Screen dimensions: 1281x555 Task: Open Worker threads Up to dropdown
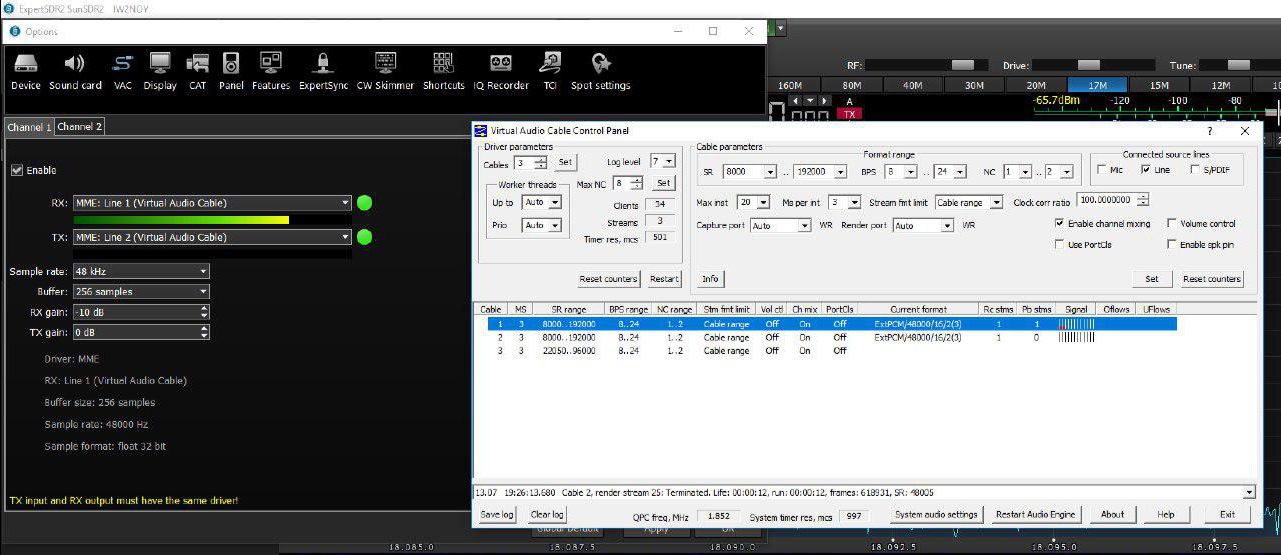pyautogui.click(x=542, y=202)
